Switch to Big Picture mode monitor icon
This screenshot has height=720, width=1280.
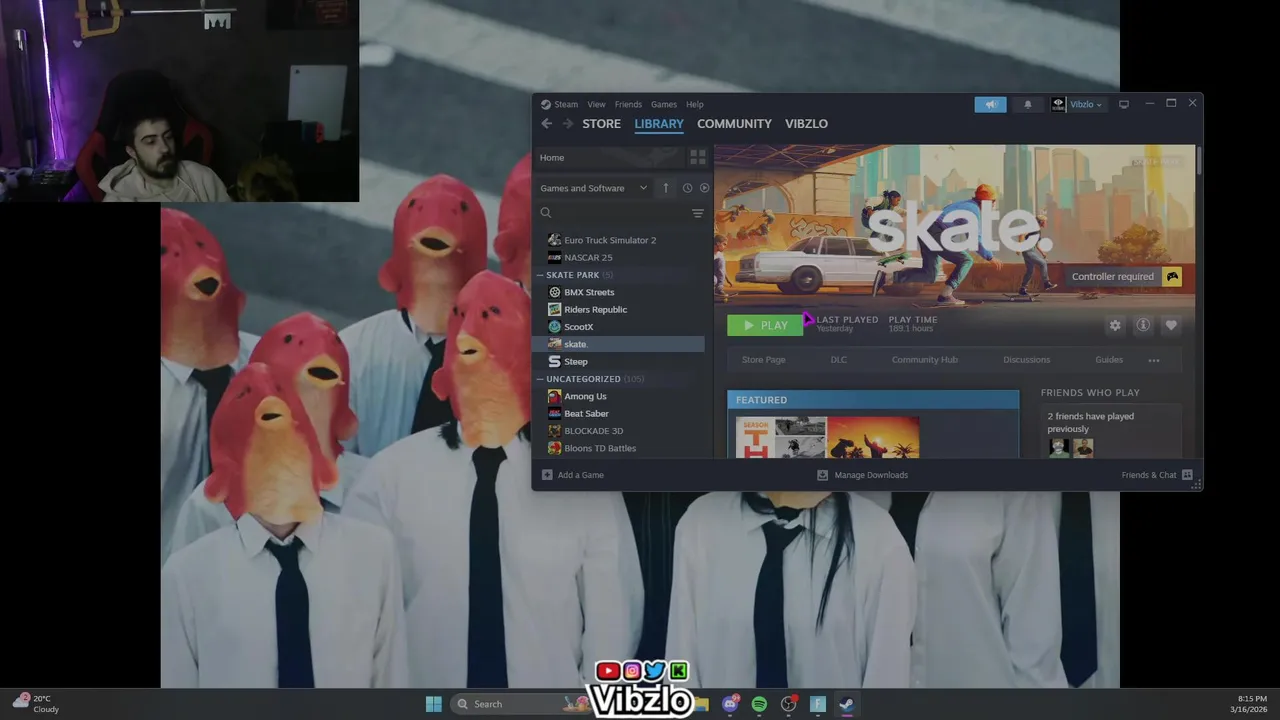tap(1124, 104)
